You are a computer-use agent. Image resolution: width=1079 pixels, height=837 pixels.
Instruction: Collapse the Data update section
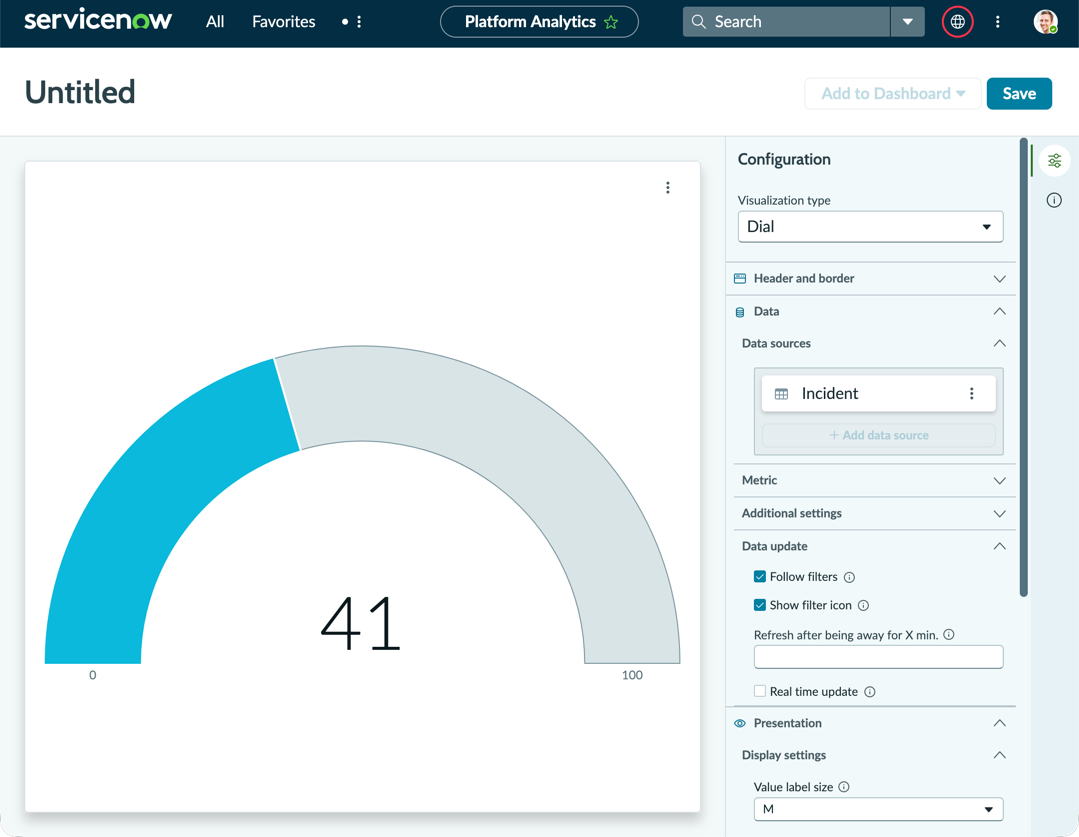tap(875, 547)
